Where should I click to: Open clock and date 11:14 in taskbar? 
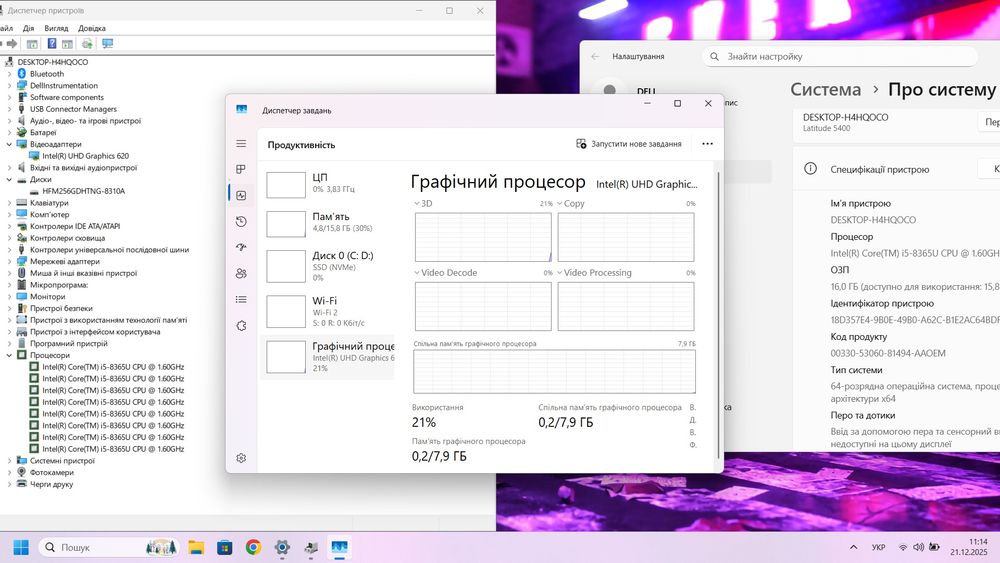pos(968,547)
